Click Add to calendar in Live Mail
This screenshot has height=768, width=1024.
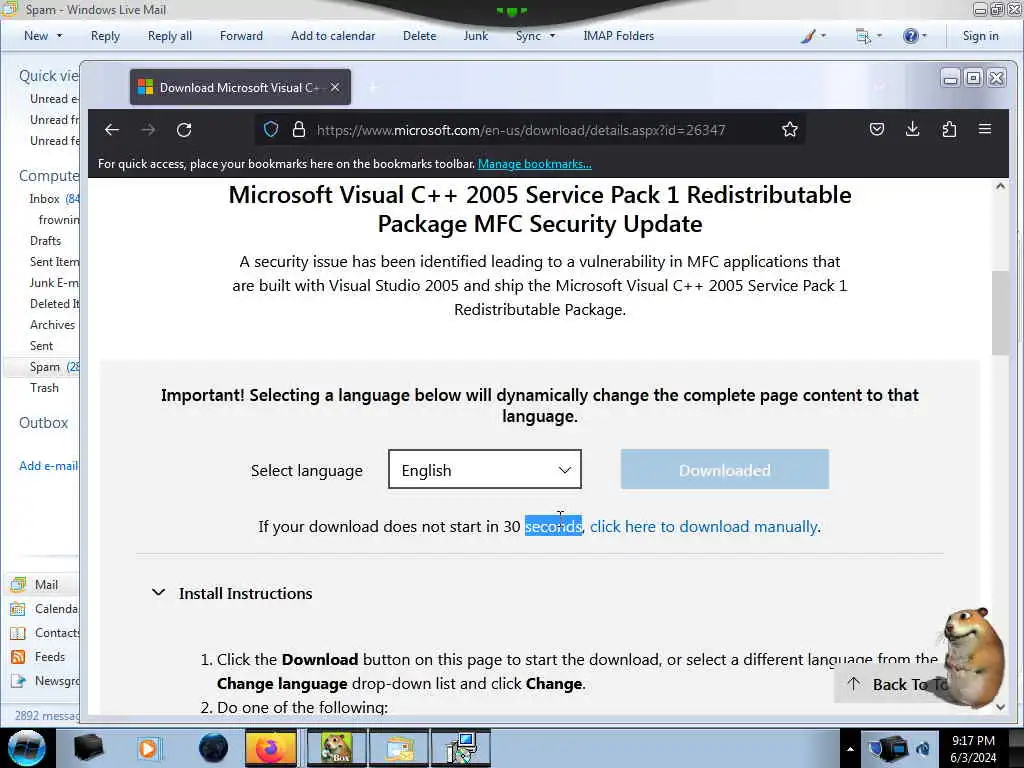coord(333,36)
